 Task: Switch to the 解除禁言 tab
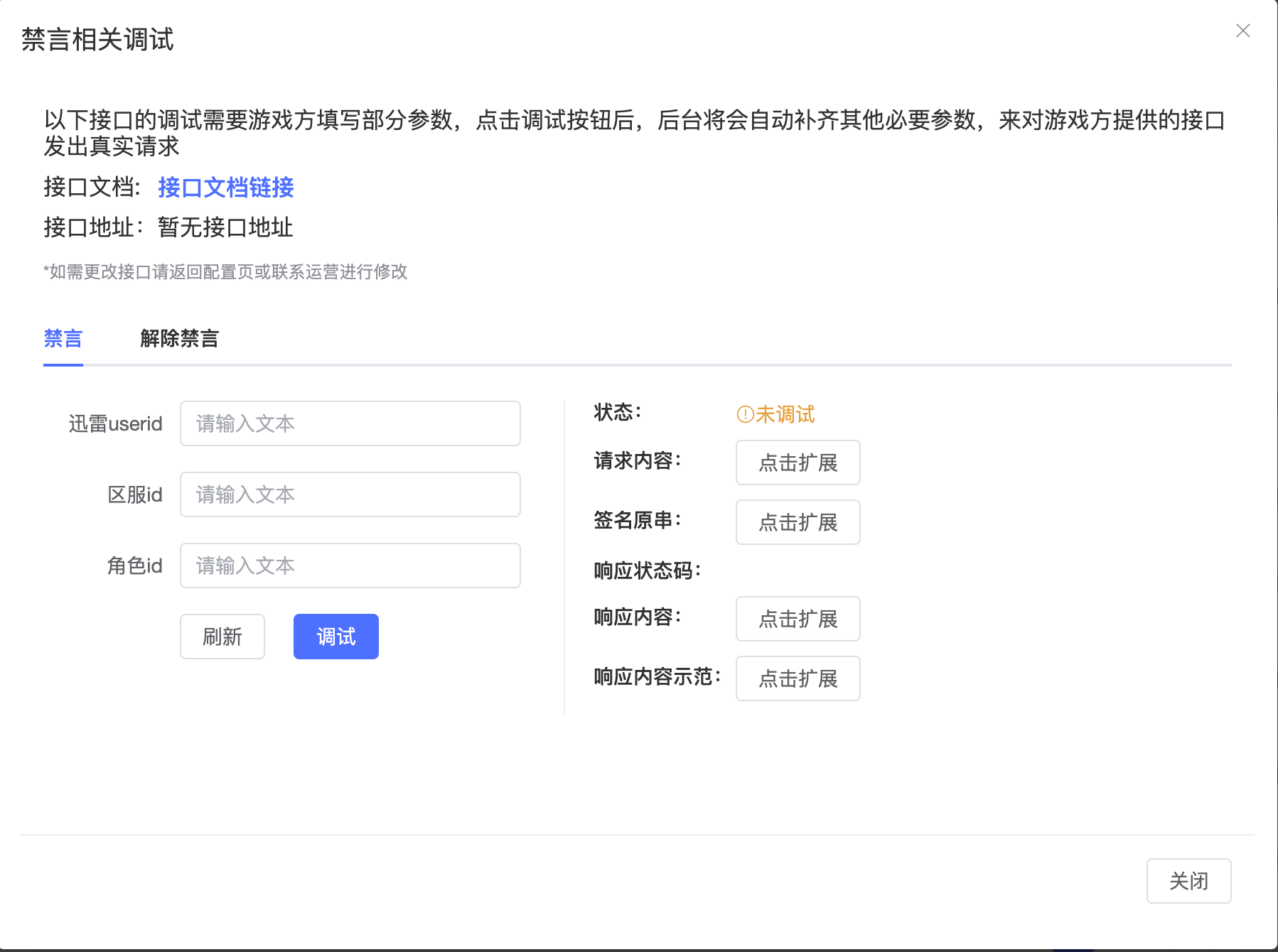tap(179, 339)
